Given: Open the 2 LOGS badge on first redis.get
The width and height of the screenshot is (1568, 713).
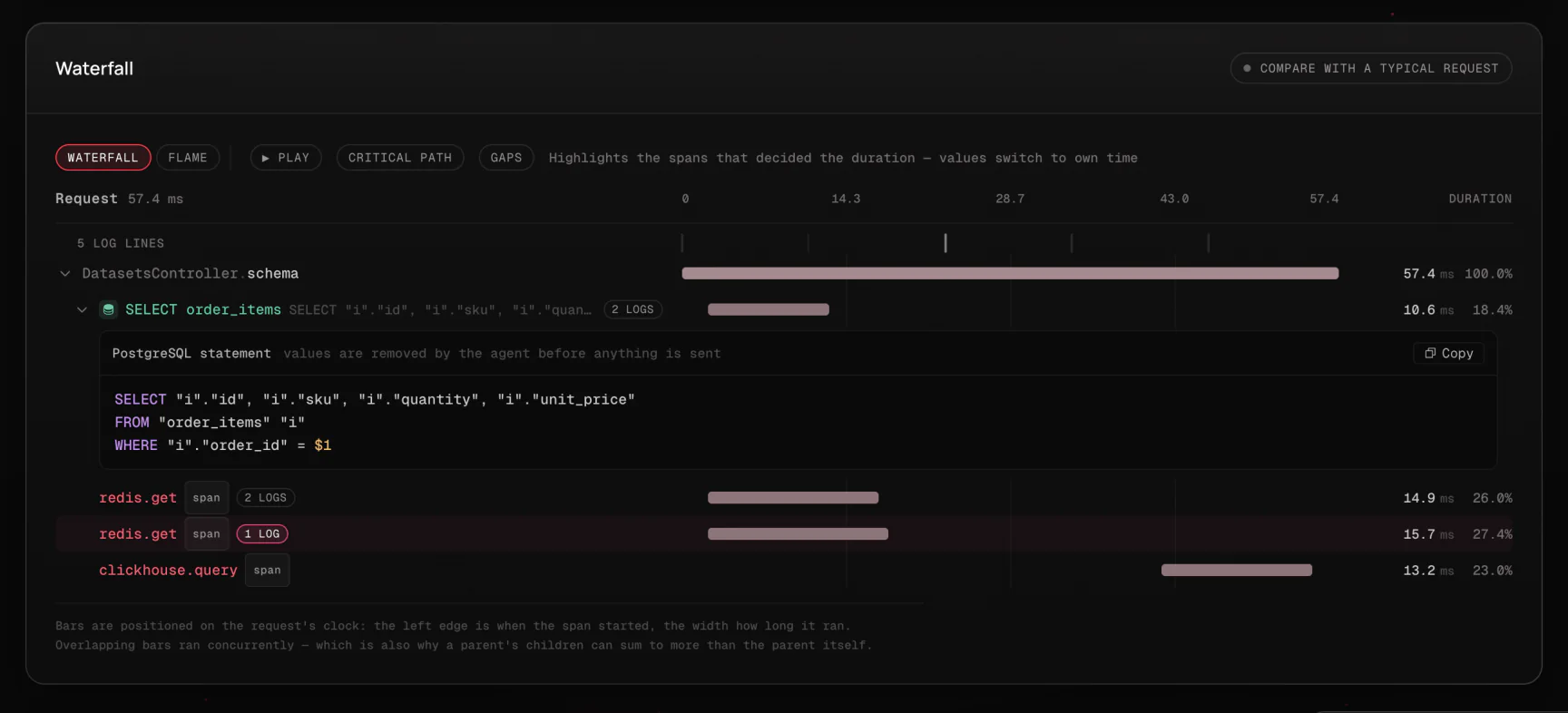Looking at the screenshot, I should [266, 497].
